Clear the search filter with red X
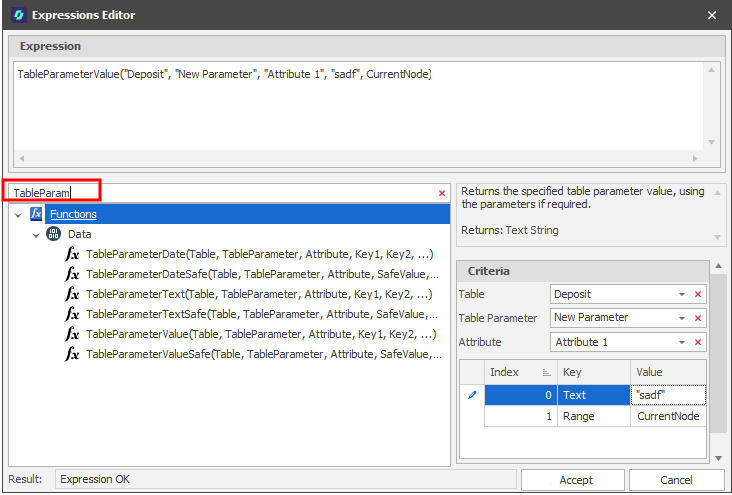The width and height of the screenshot is (732, 495). 442,193
